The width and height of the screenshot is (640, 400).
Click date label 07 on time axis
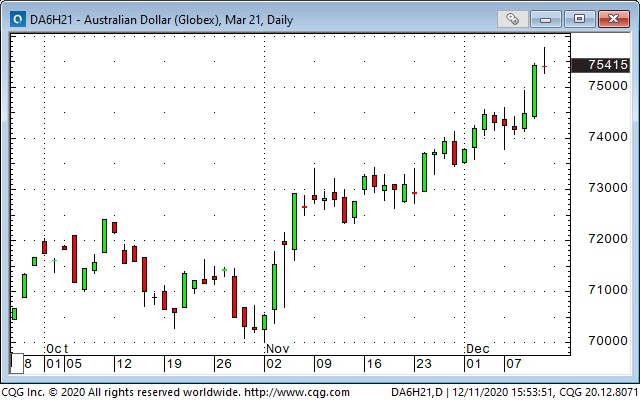[x=513, y=364]
